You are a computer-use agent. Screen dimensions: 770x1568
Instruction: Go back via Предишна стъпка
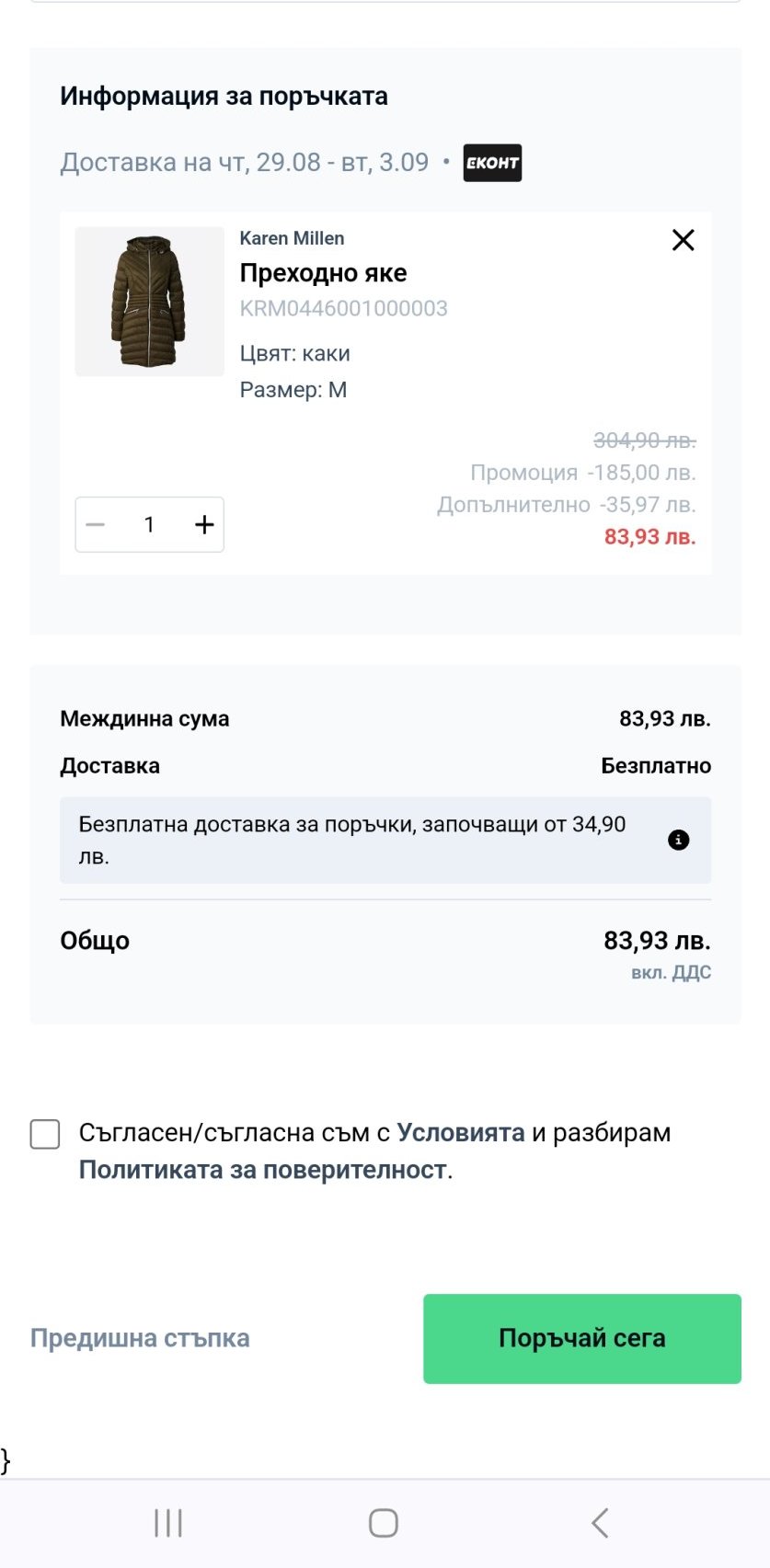pyautogui.click(x=140, y=1338)
